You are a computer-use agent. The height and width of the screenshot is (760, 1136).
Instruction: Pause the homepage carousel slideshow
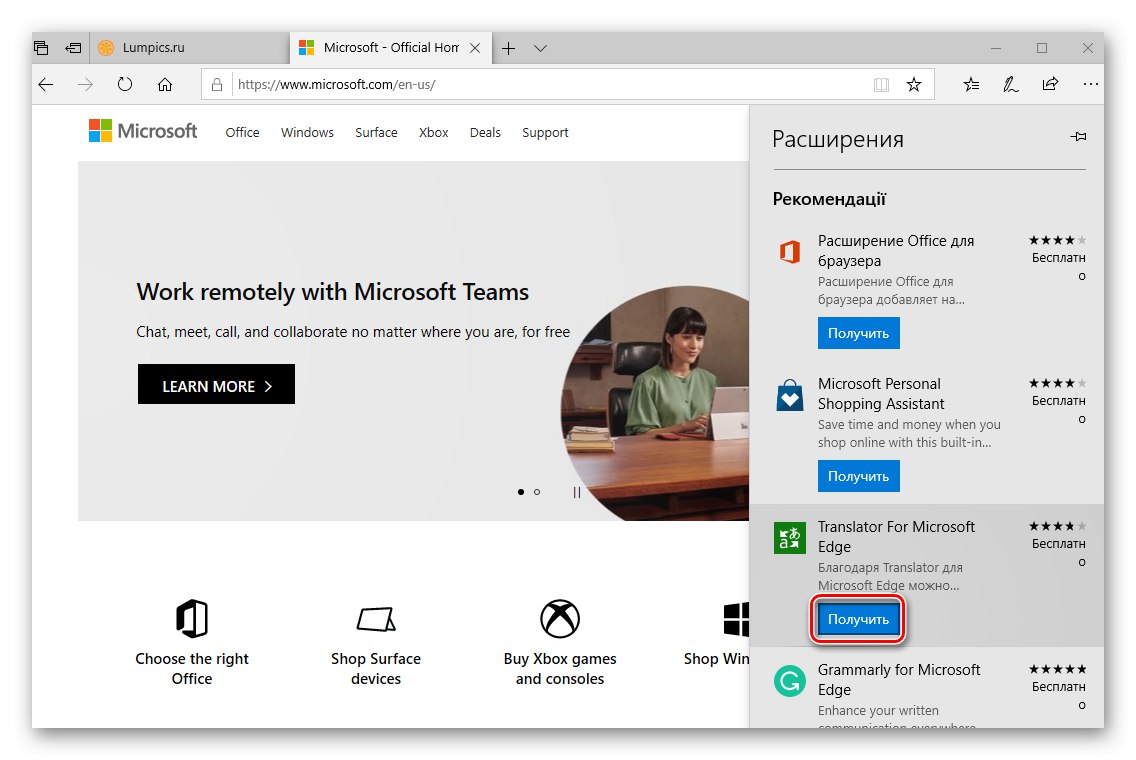click(x=576, y=492)
